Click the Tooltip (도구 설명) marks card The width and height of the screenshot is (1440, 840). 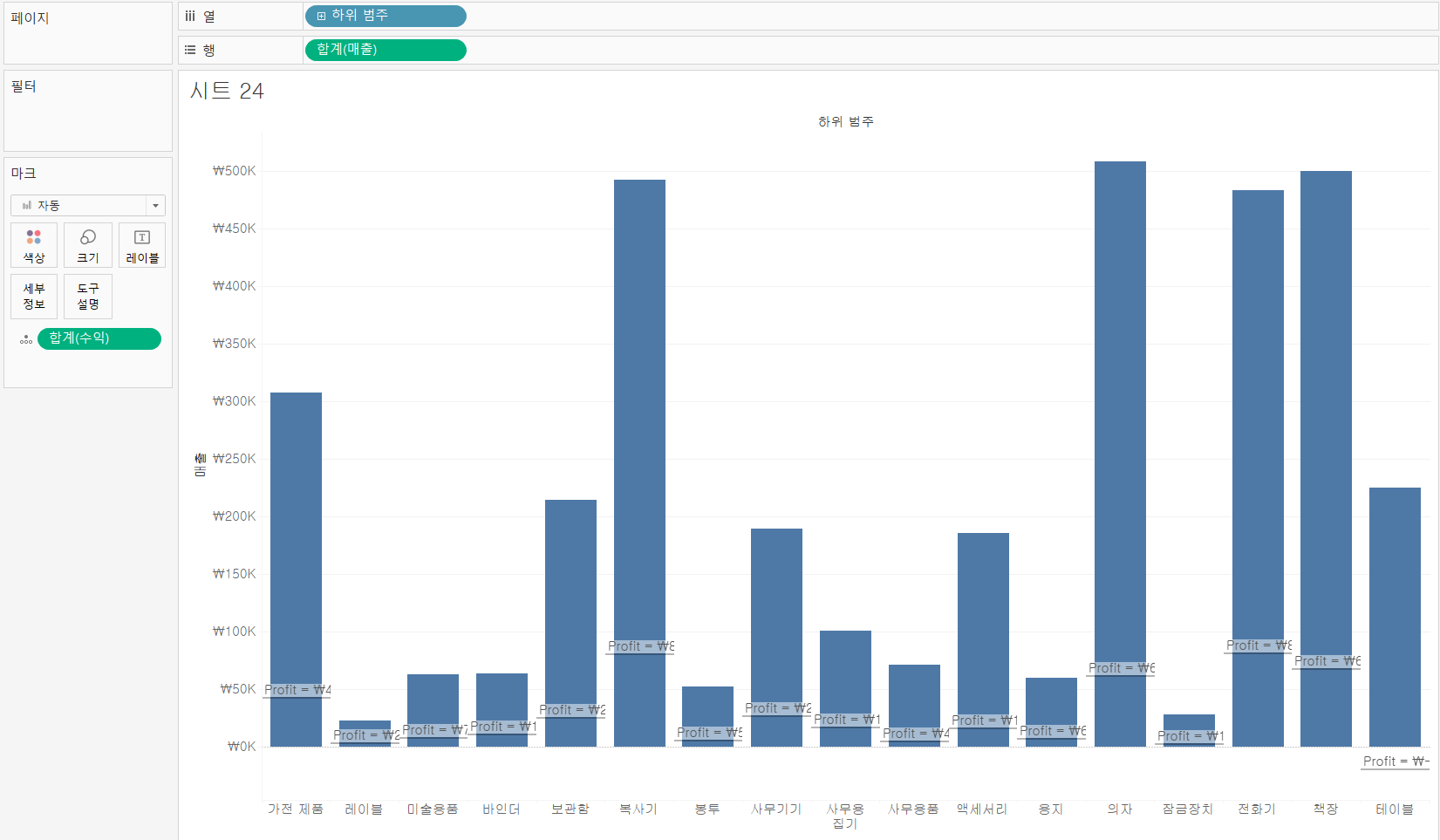tap(88, 297)
